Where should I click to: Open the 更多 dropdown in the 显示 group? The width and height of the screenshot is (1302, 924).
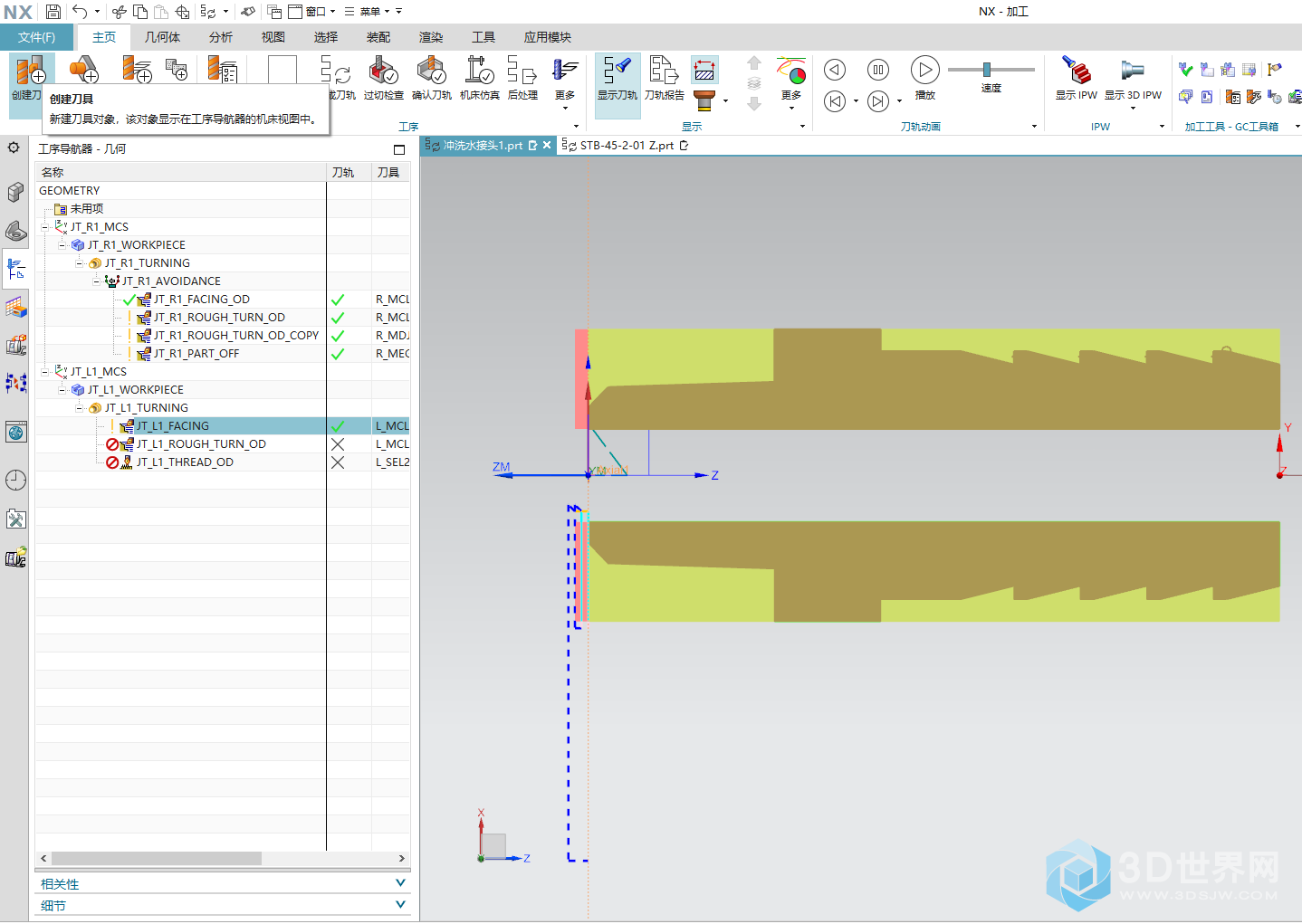pos(791,87)
